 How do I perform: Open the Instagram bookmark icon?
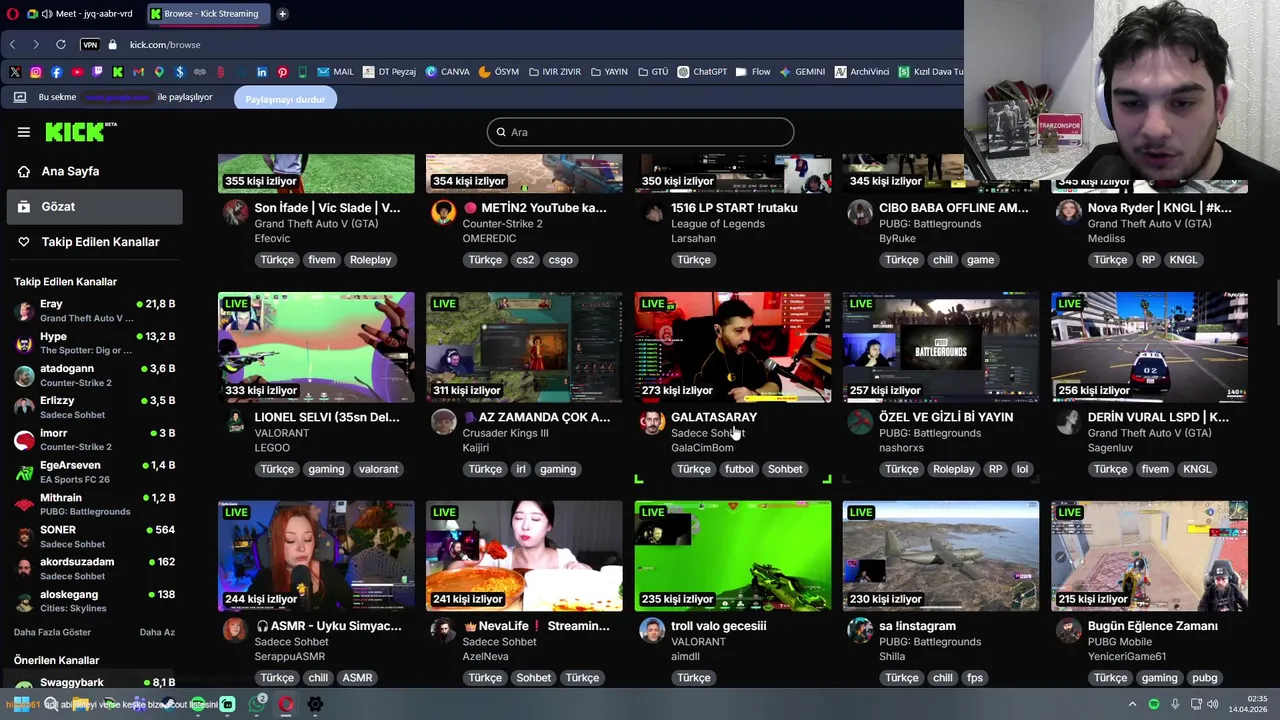click(36, 72)
